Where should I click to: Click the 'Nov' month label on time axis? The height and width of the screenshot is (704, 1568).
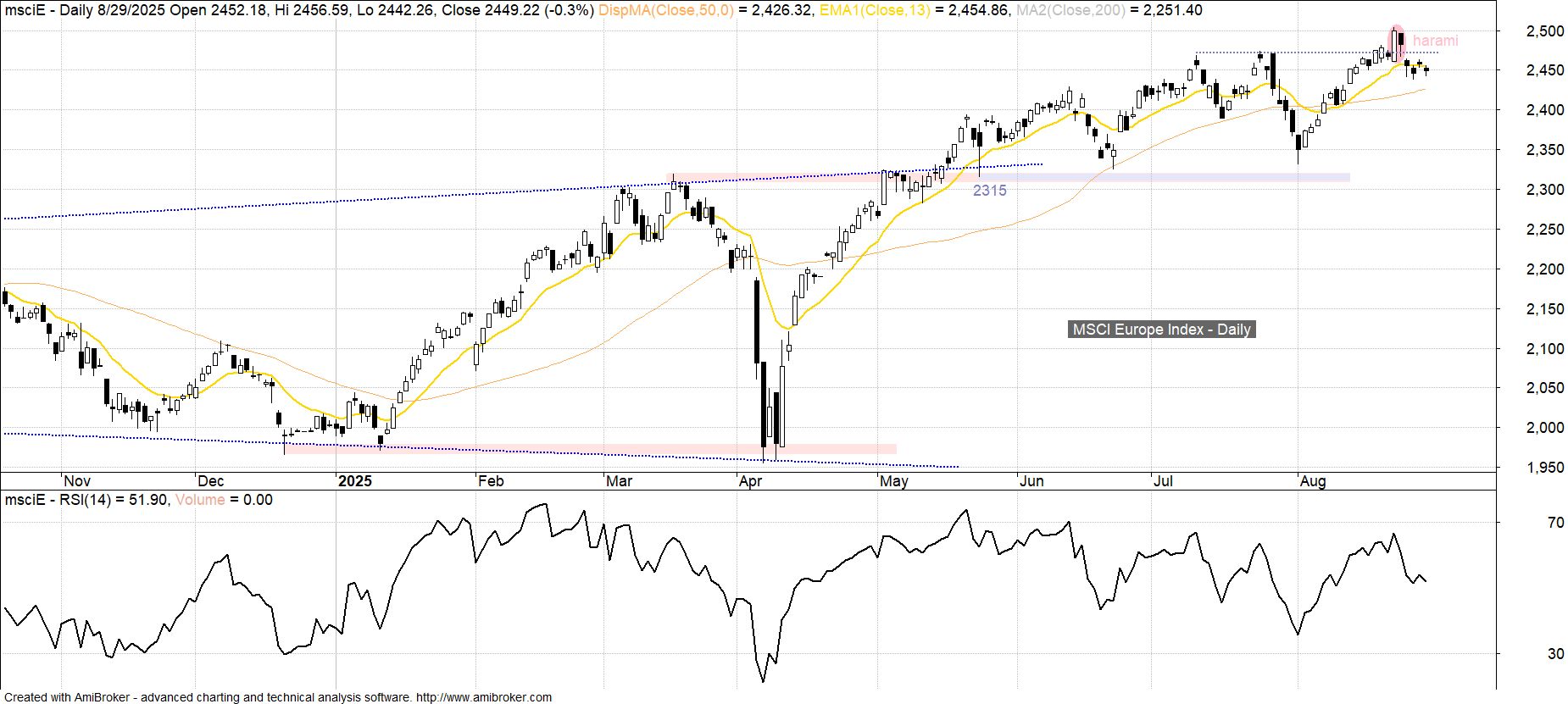(x=77, y=481)
